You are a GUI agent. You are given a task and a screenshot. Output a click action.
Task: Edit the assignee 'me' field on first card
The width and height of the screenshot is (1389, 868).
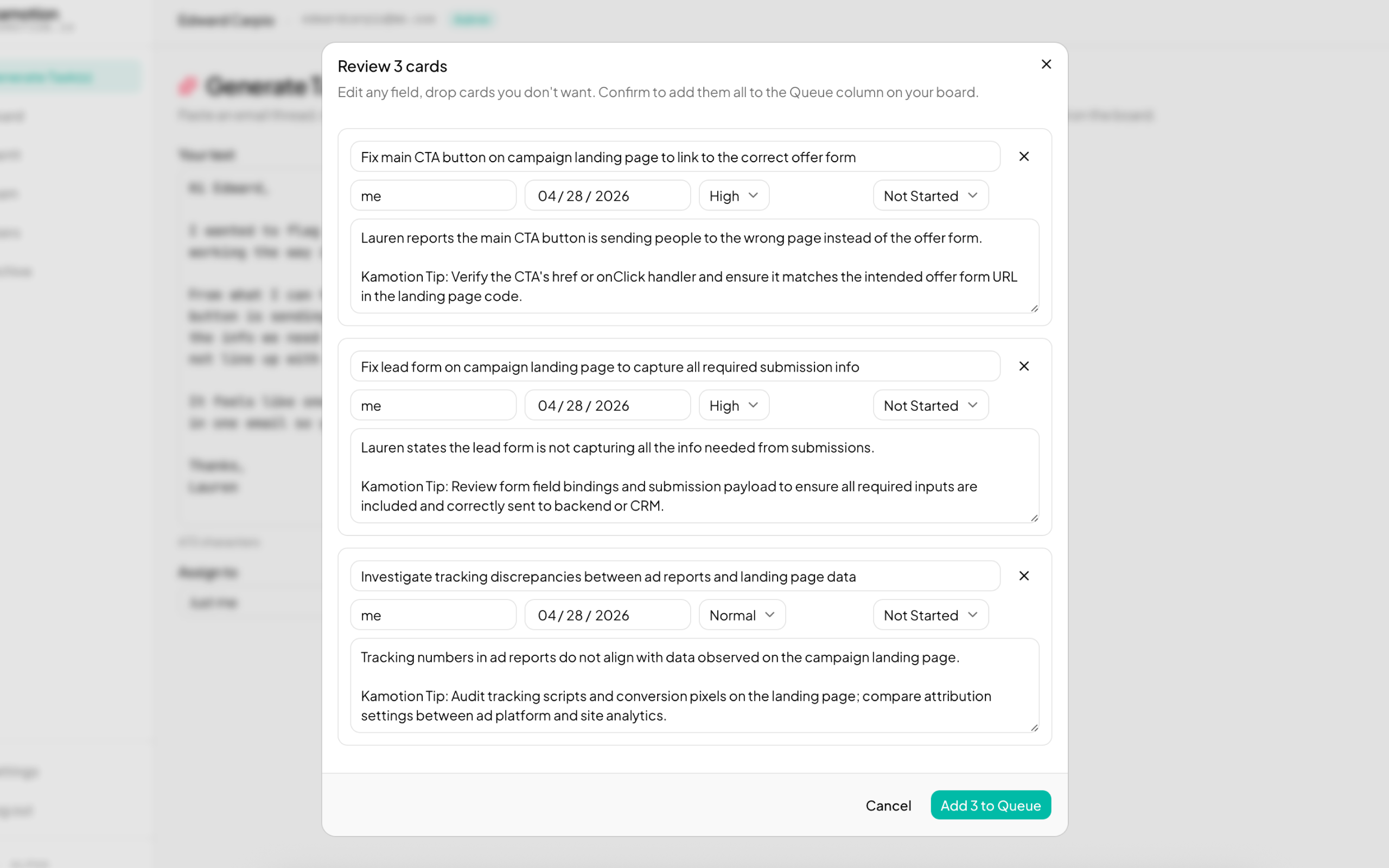[433, 195]
